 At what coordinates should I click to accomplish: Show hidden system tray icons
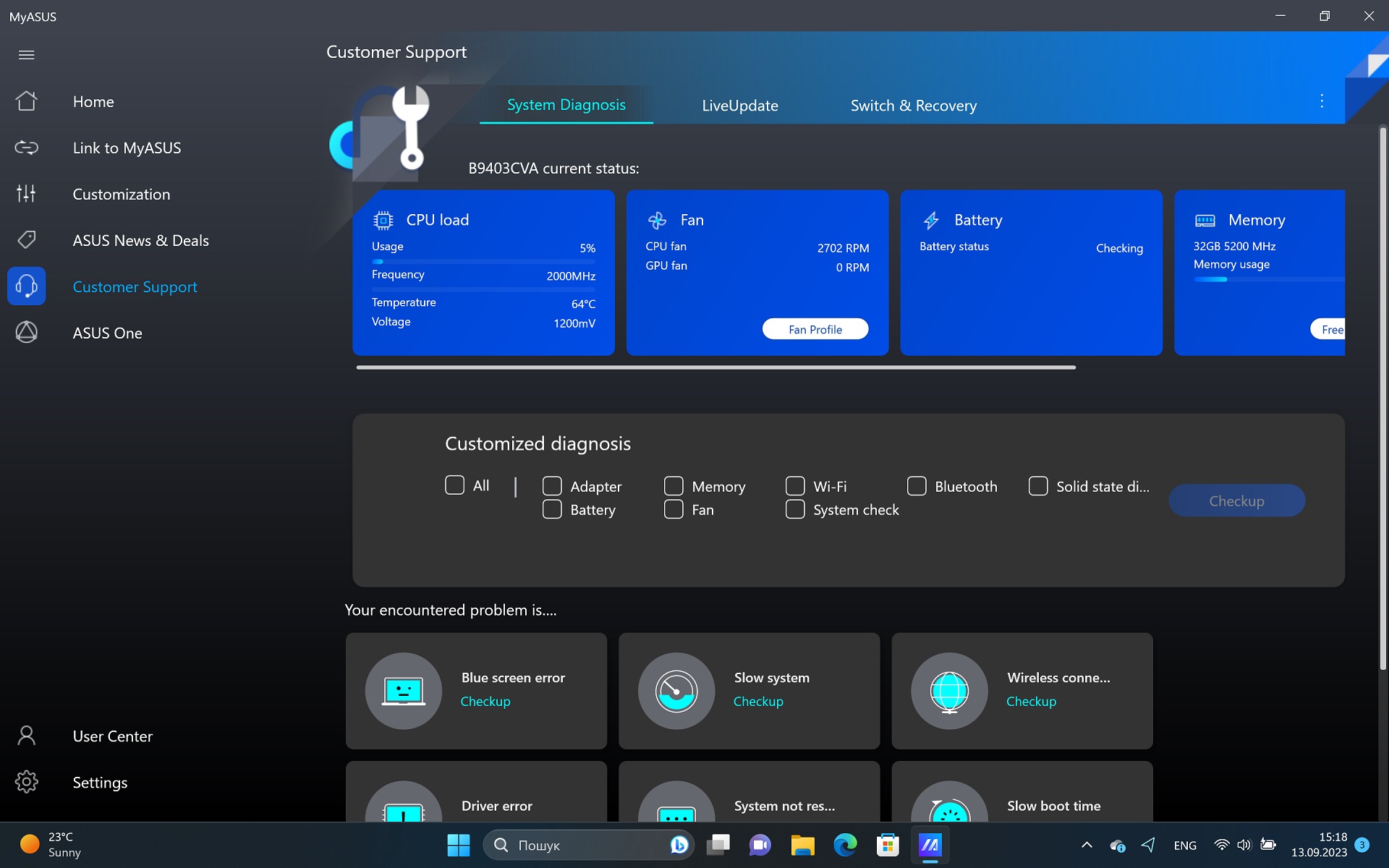[x=1087, y=845]
